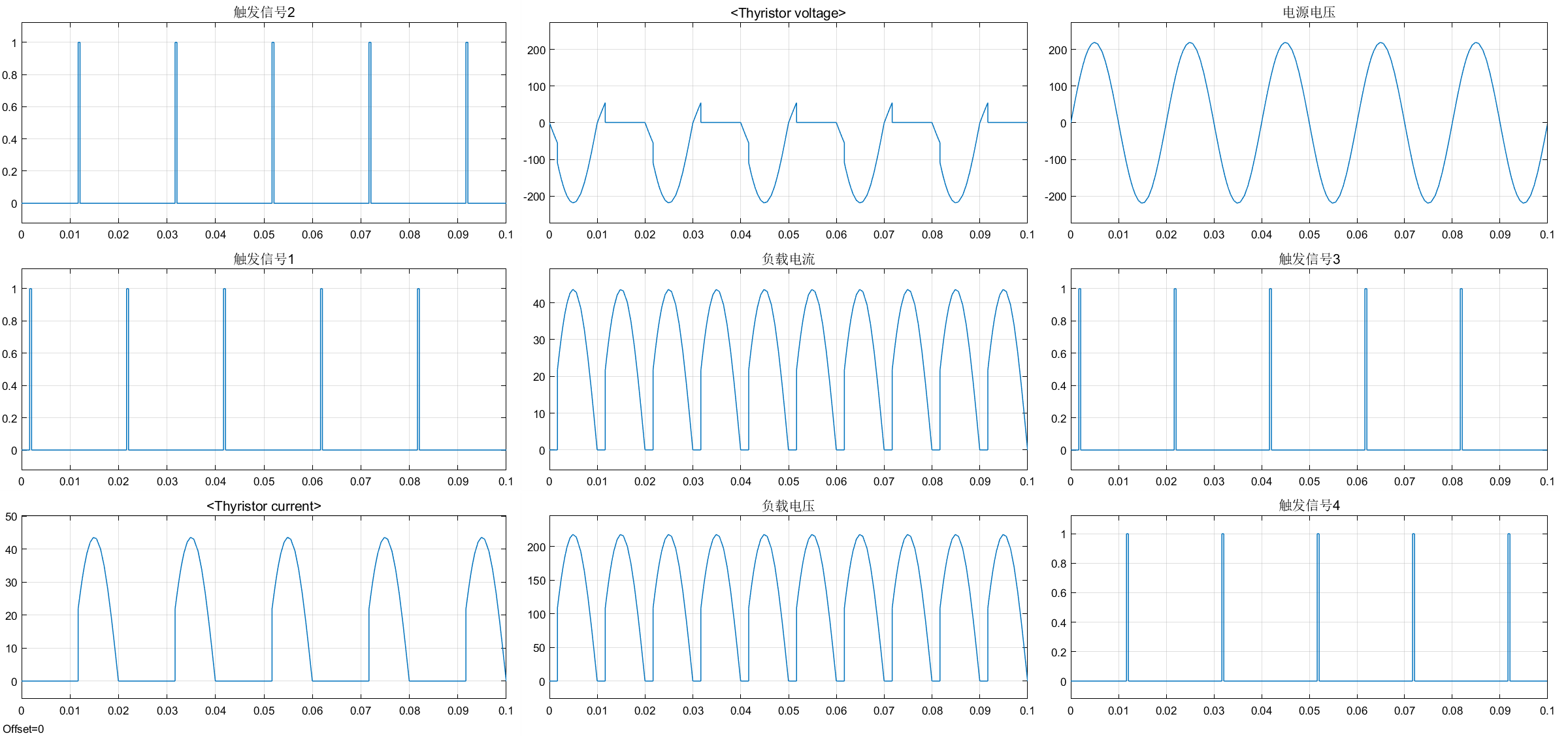The image size is (1568, 740).
Task: Select the 负载电压 plot title
Action: pos(788,506)
